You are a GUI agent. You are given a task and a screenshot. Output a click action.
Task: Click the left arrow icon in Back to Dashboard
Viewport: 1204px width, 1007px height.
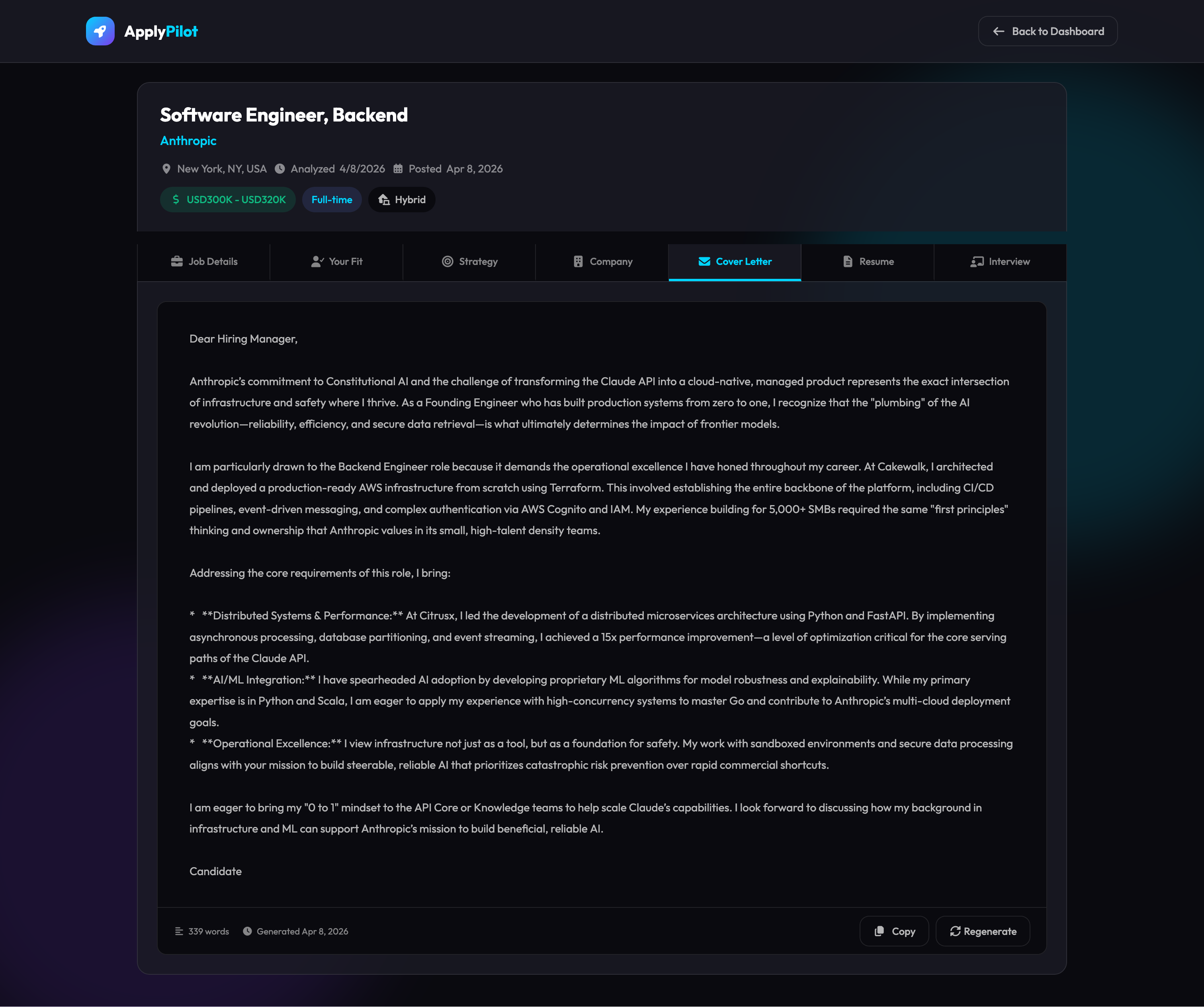pos(998,31)
